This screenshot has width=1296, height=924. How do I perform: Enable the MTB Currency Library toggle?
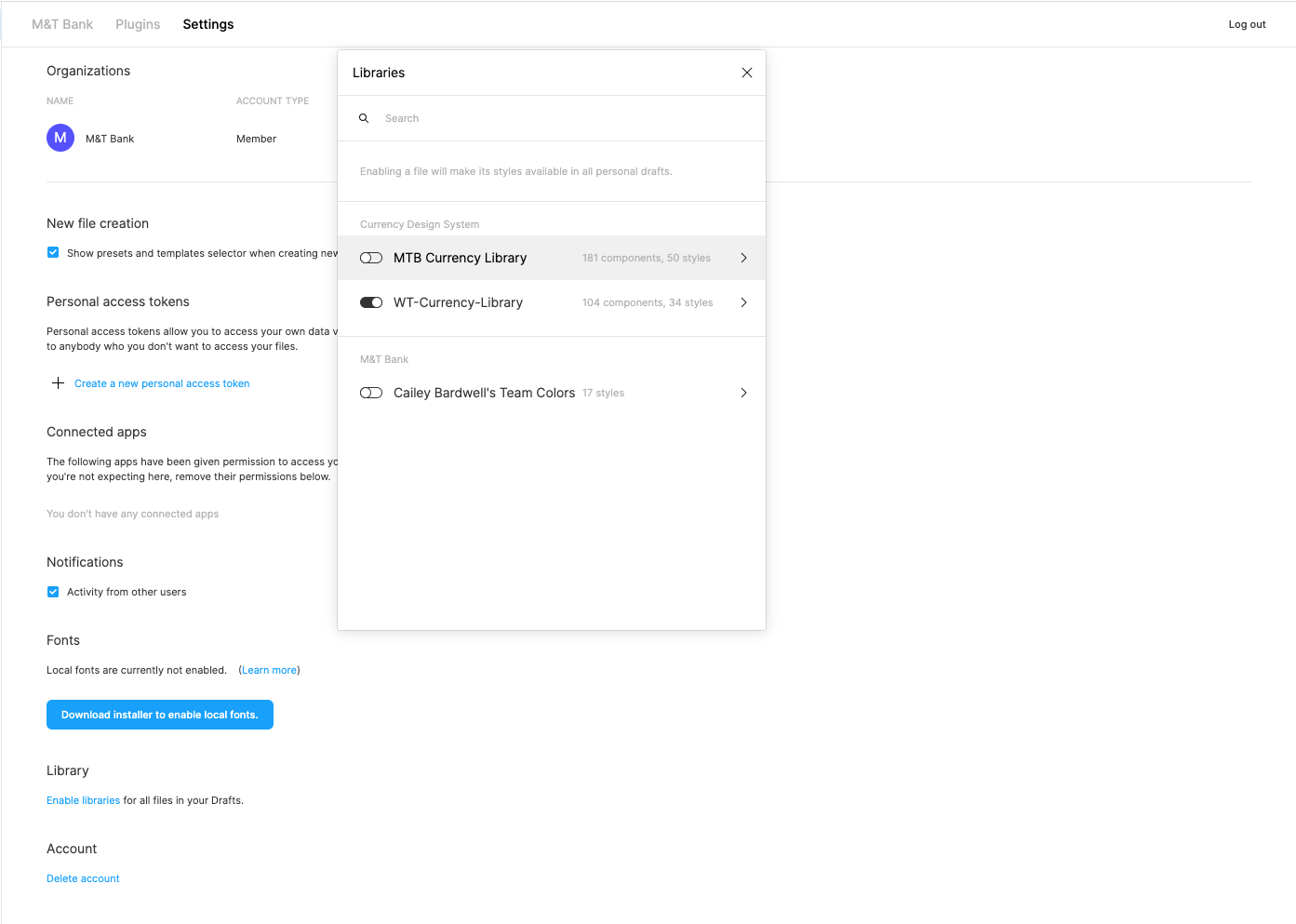point(371,258)
